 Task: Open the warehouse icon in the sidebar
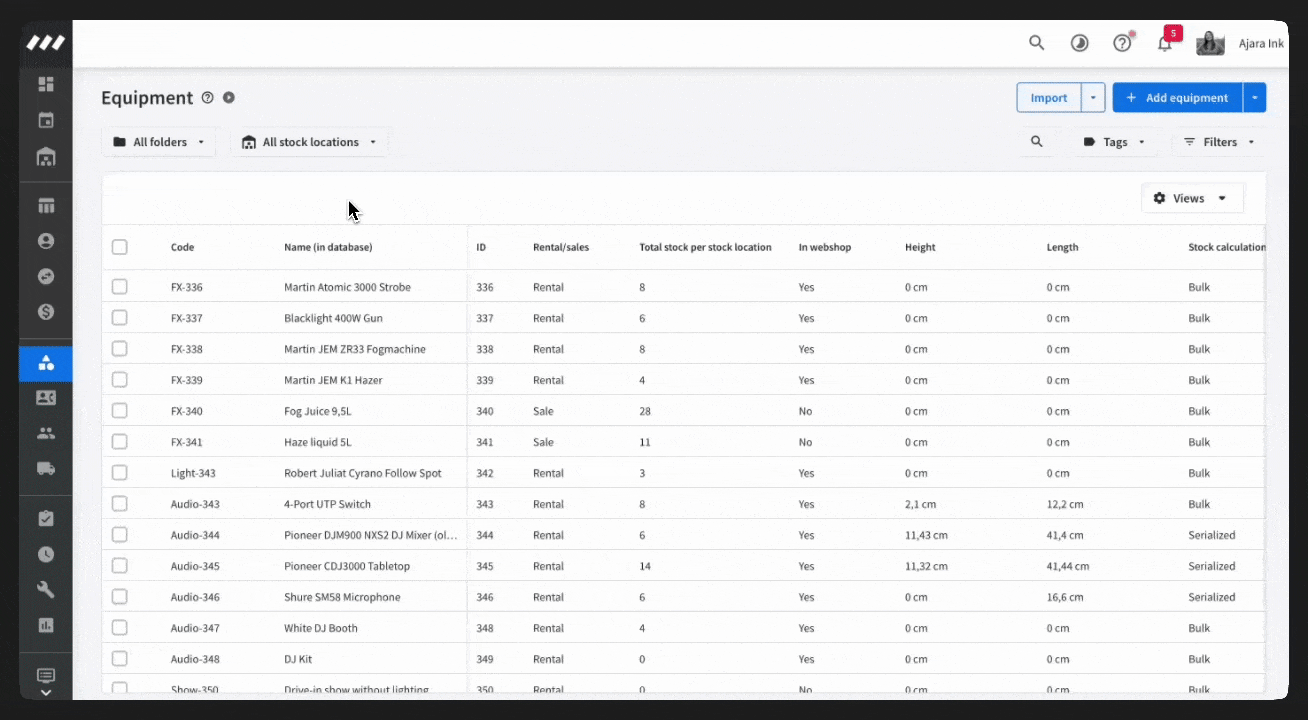tap(46, 157)
